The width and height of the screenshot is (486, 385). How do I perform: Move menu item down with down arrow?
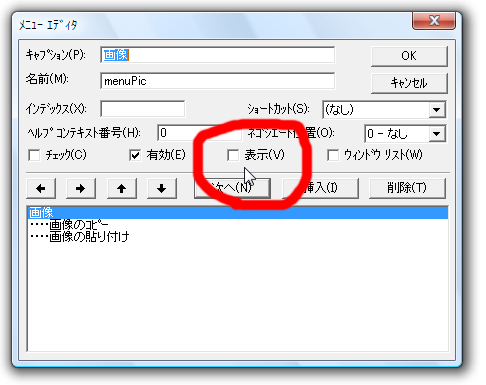point(162,188)
